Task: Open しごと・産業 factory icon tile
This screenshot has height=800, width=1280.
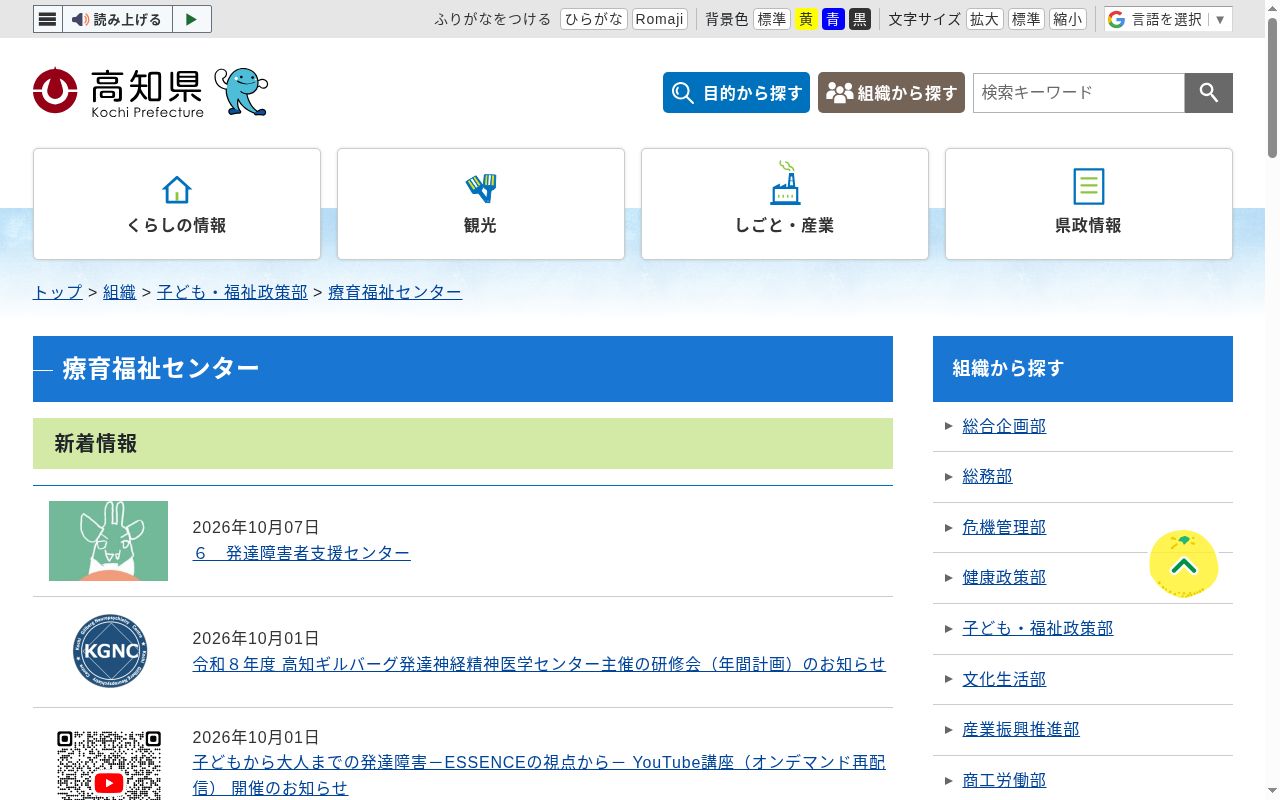Action: coord(785,204)
